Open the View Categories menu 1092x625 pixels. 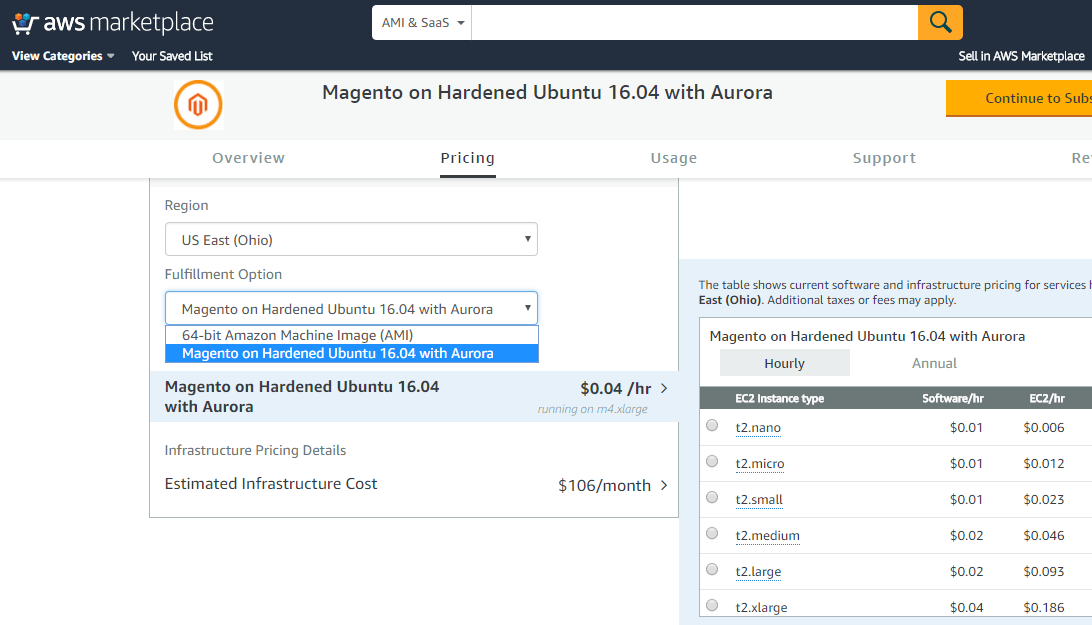[63, 56]
